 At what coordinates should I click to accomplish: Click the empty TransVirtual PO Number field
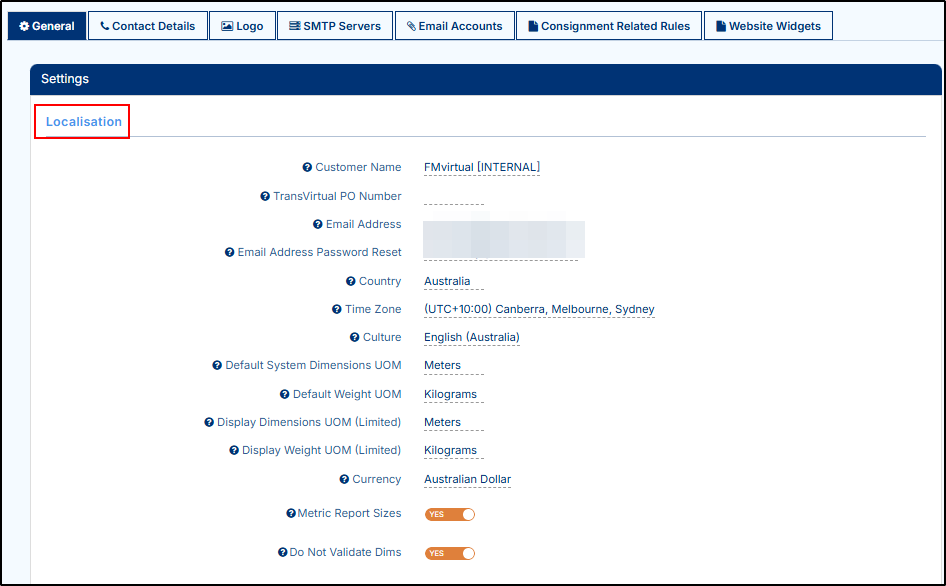point(453,197)
